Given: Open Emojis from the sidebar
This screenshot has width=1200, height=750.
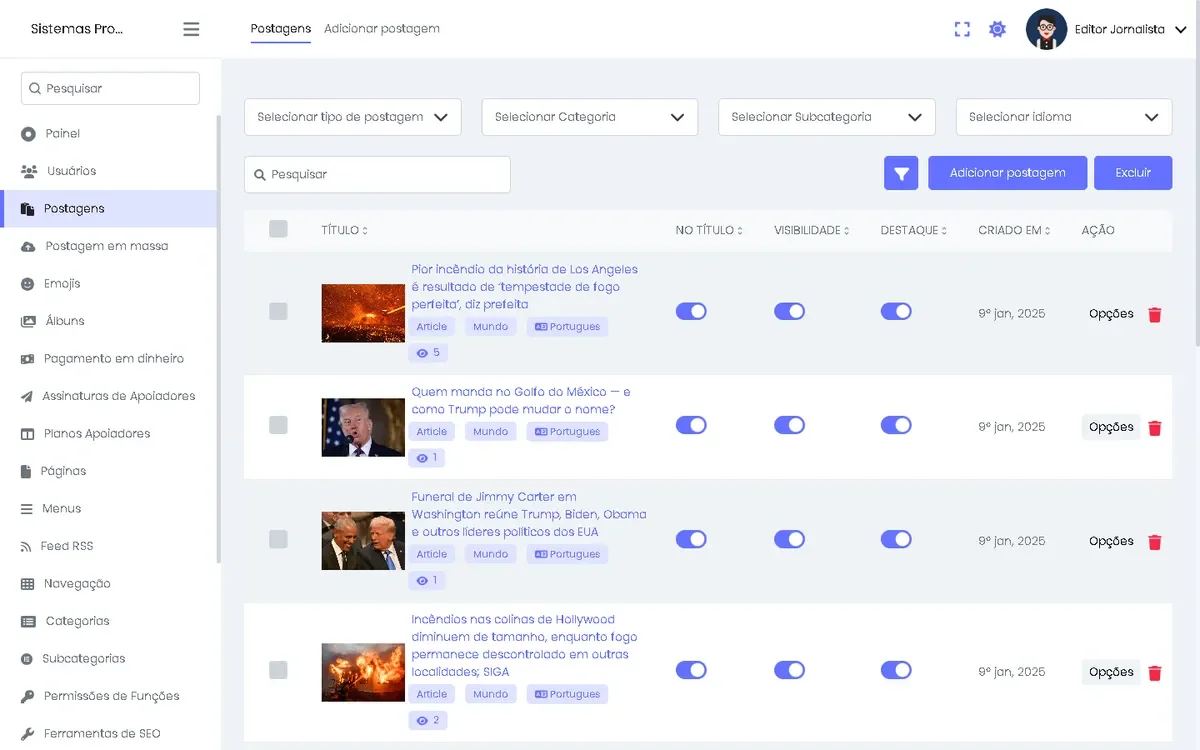Looking at the screenshot, I should point(61,284).
